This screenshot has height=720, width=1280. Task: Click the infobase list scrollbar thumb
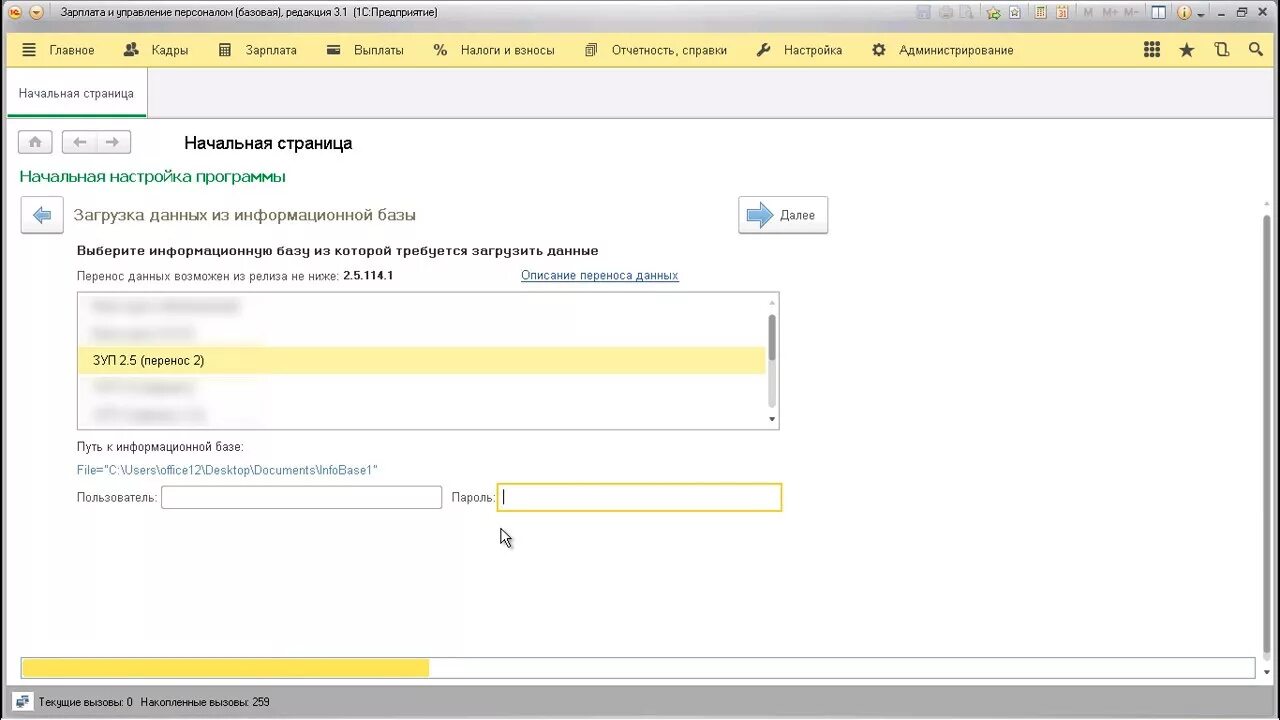(x=772, y=338)
